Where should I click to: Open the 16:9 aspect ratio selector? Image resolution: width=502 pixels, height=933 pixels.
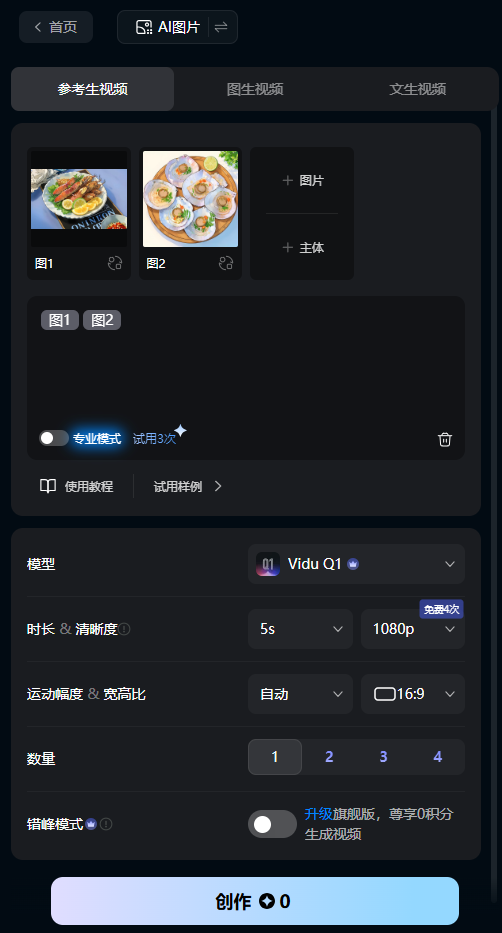413,694
